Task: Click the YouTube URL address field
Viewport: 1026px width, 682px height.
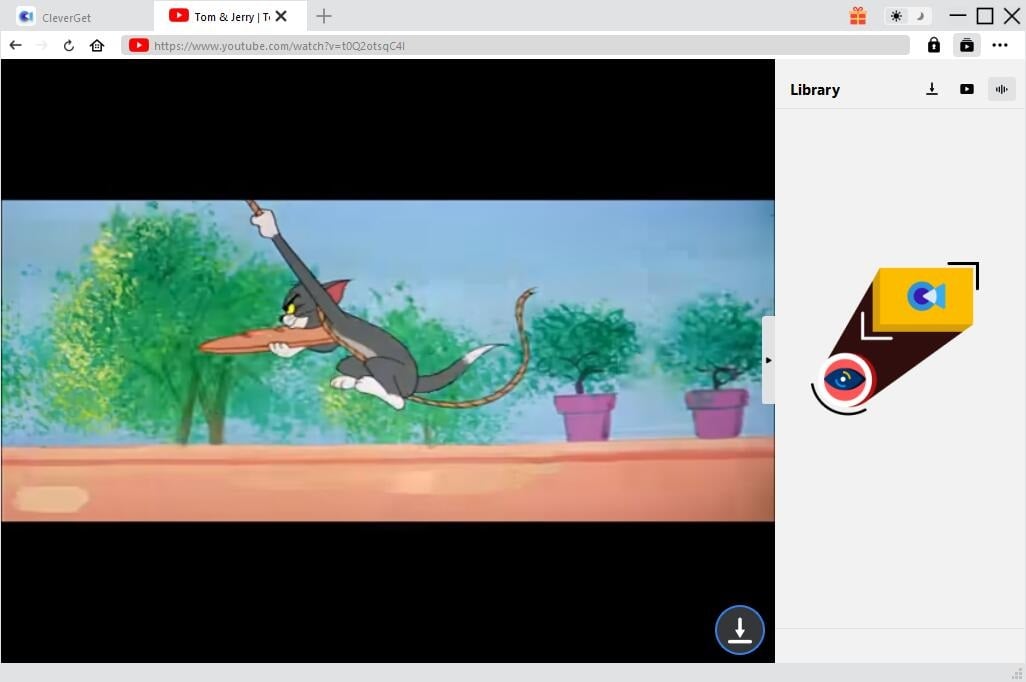Action: click(520, 45)
